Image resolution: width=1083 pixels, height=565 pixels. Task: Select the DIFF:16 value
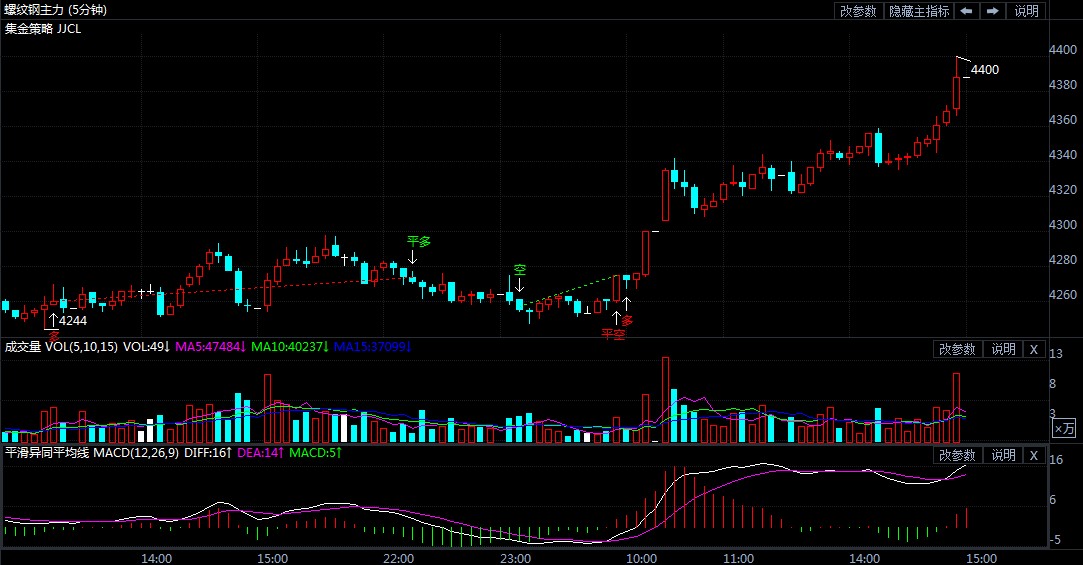208,453
